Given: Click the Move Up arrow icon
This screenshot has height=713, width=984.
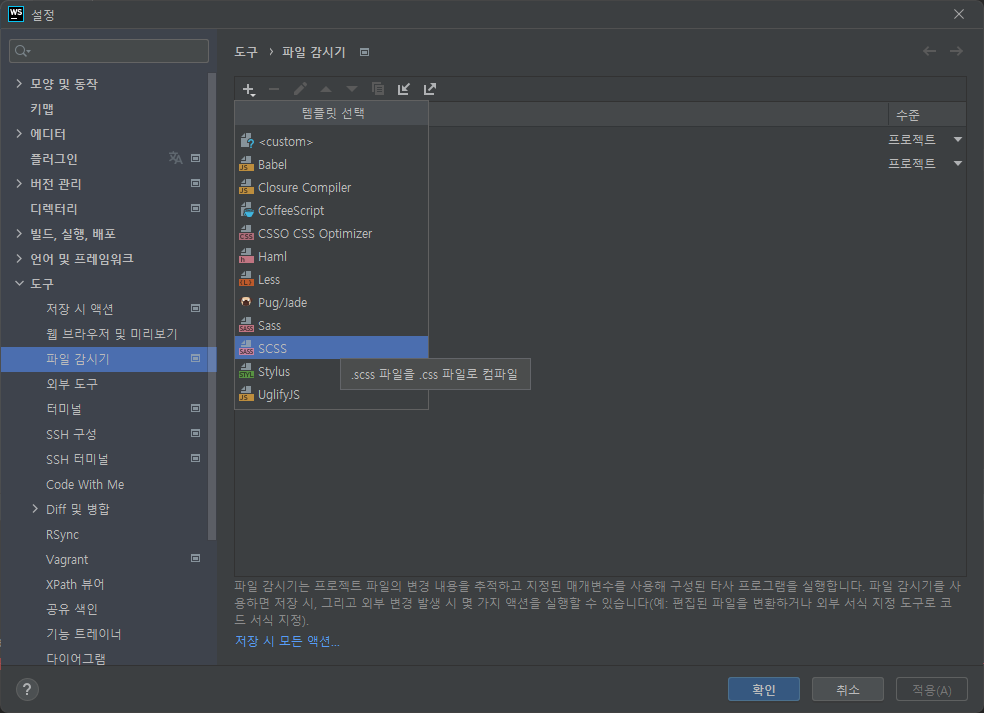Looking at the screenshot, I should pos(326,89).
